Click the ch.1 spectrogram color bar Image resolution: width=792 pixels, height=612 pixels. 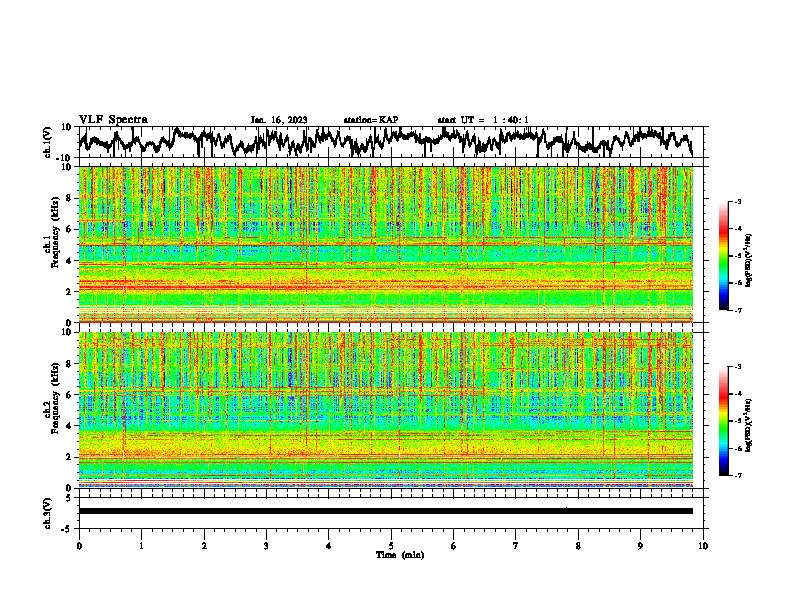(x=723, y=256)
